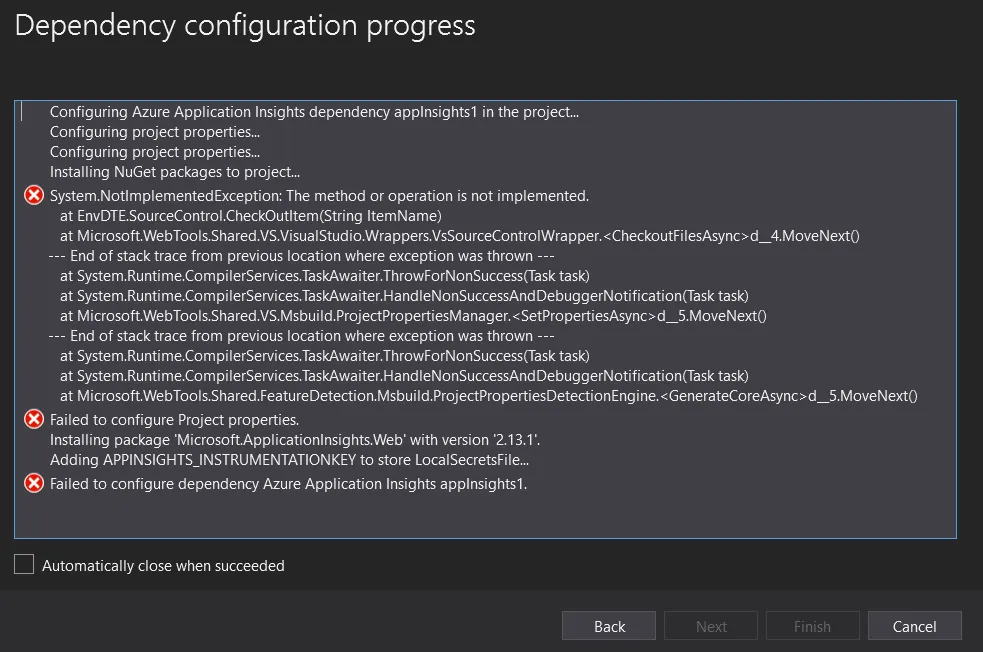983x652 pixels.
Task: Click the 'Automatically close when succeeded' label
Action: click(x=163, y=566)
